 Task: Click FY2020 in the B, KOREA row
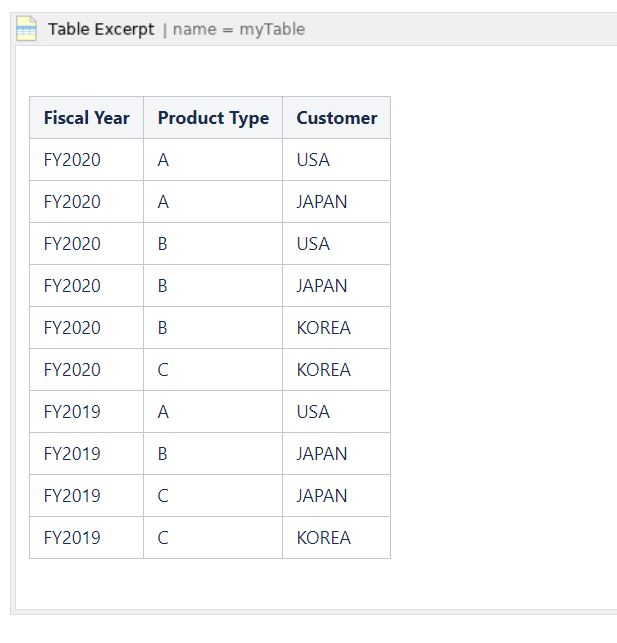(72, 328)
